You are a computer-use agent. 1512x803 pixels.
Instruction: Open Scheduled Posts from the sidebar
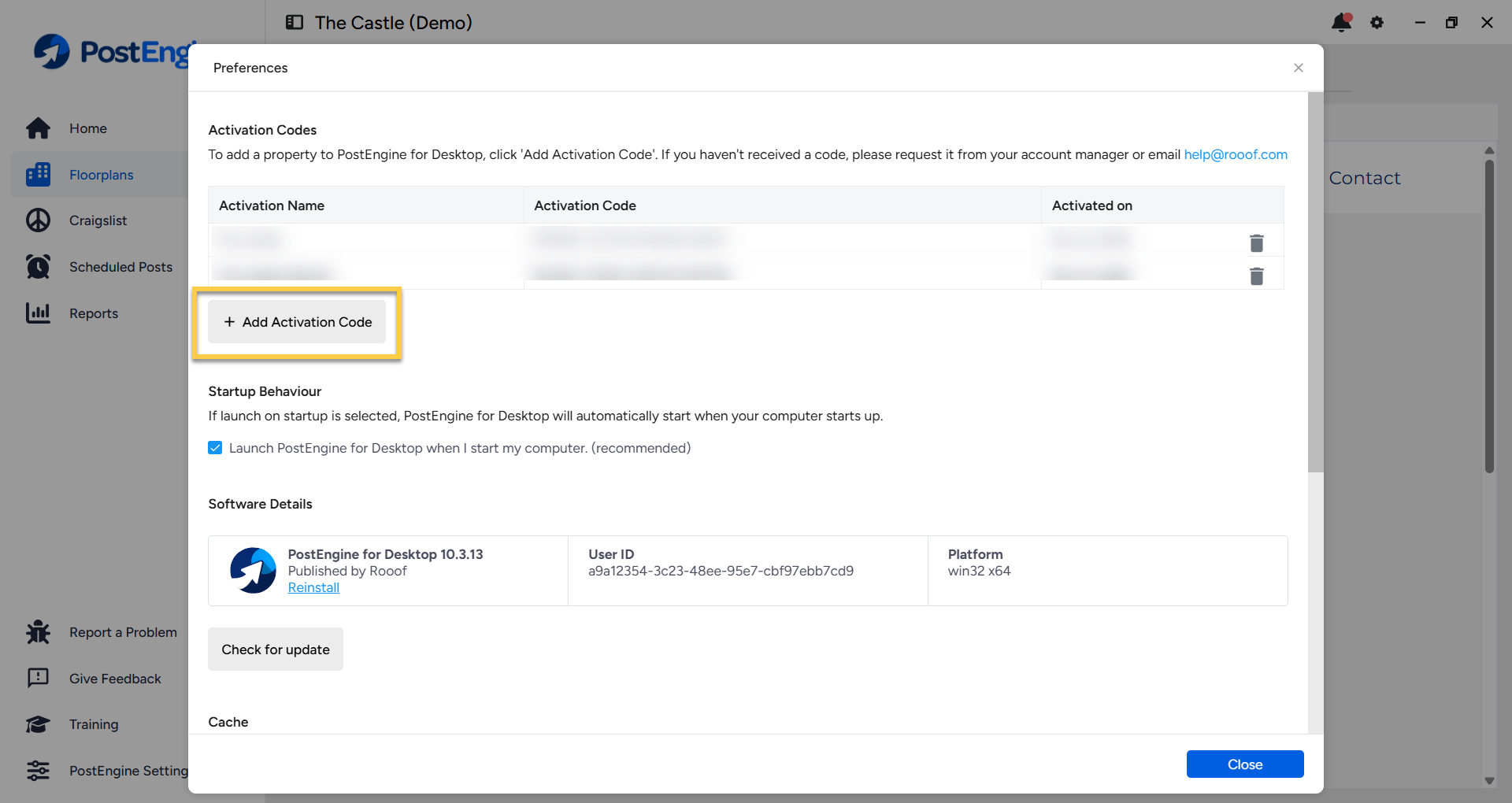coord(120,267)
